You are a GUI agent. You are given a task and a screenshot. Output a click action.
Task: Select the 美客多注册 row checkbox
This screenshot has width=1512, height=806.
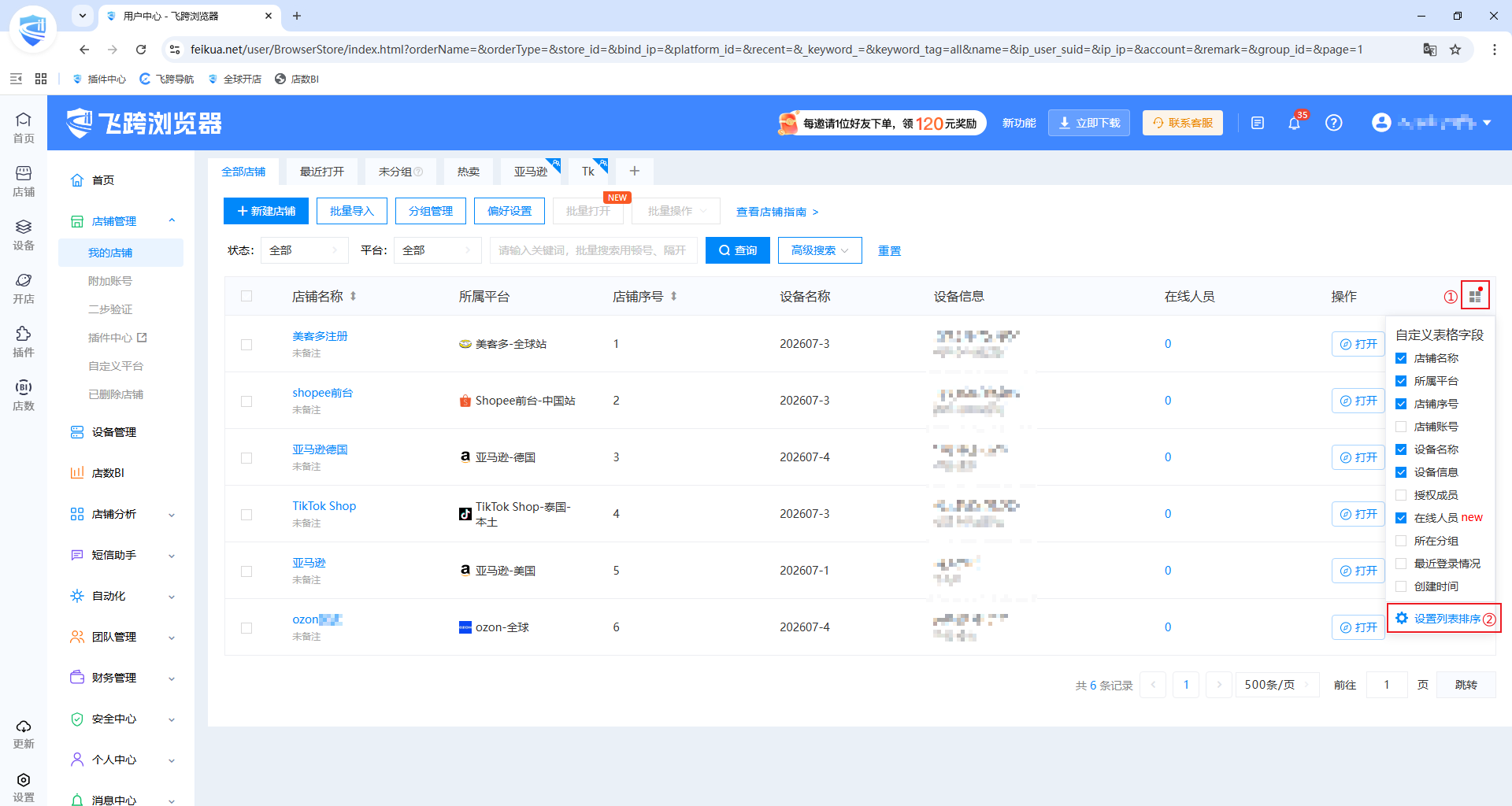tap(246, 345)
